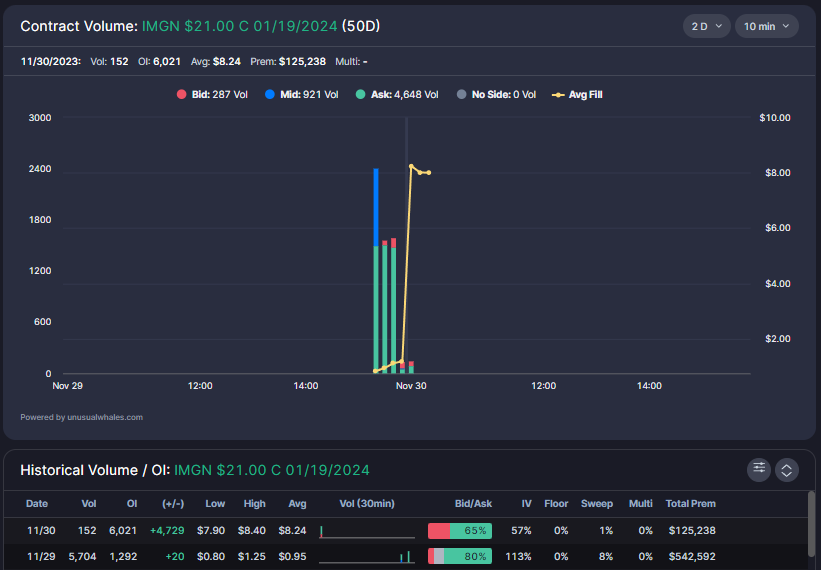
Task: Sort table by Vol column header
Action: tap(88, 504)
